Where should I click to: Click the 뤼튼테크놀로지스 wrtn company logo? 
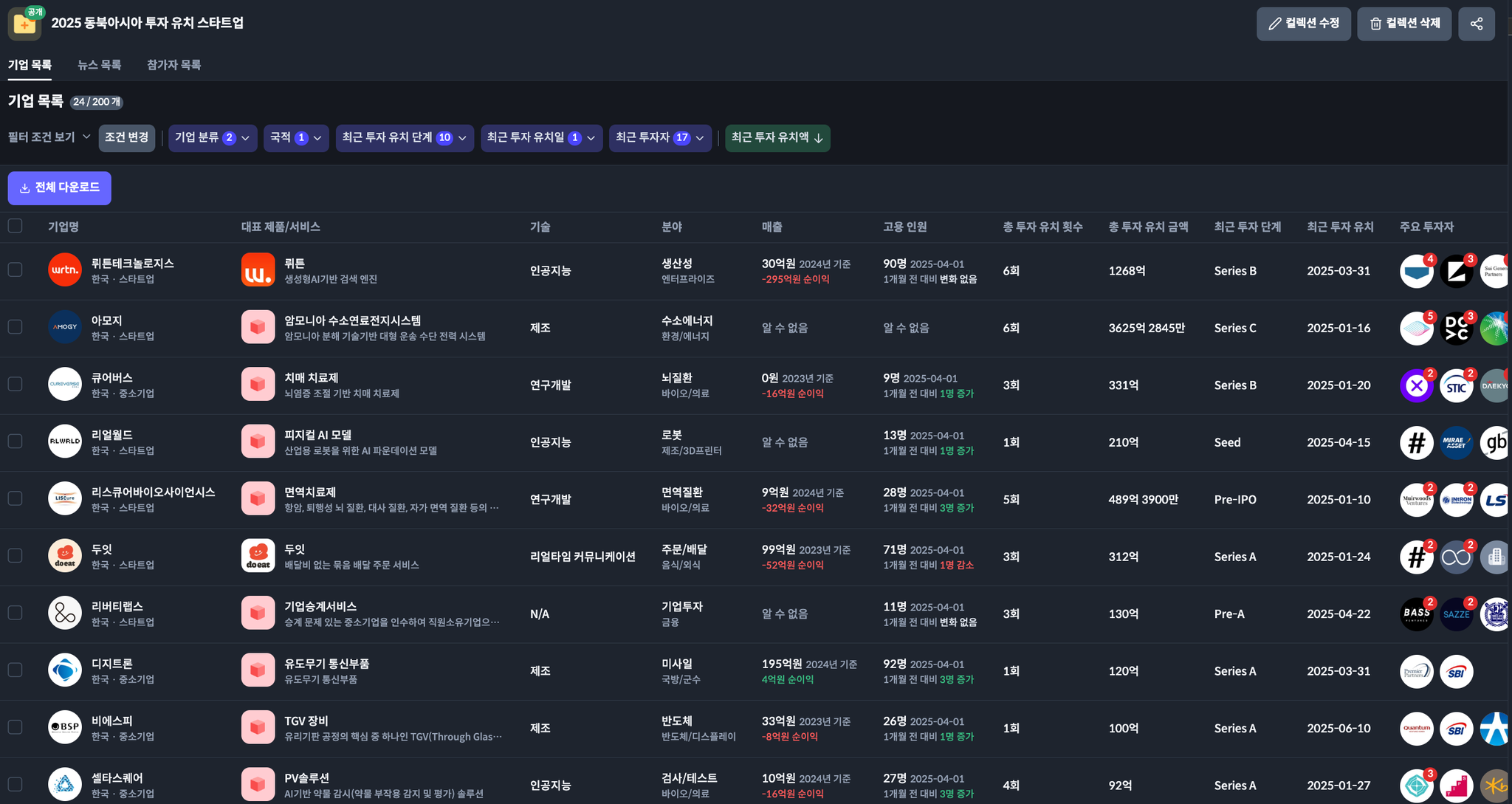coord(65,270)
